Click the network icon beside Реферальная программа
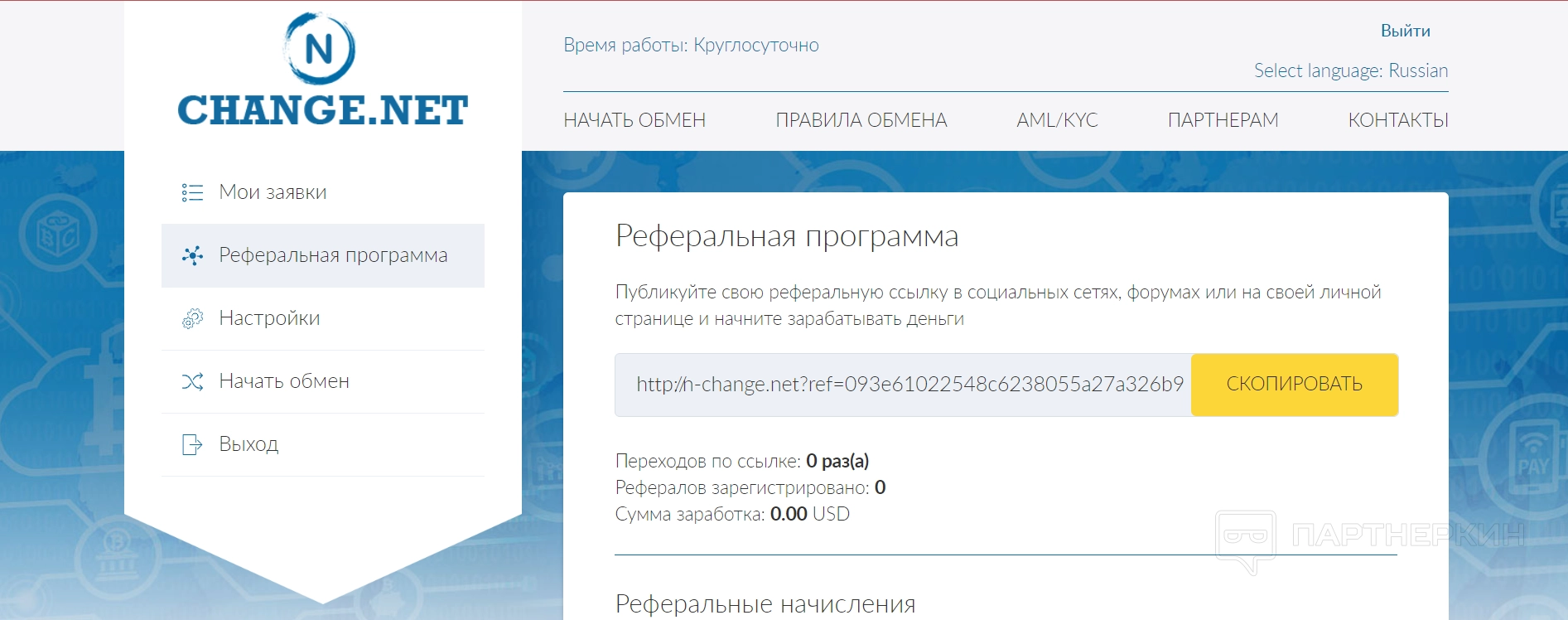This screenshot has height=620, width=1568. tap(192, 255)
